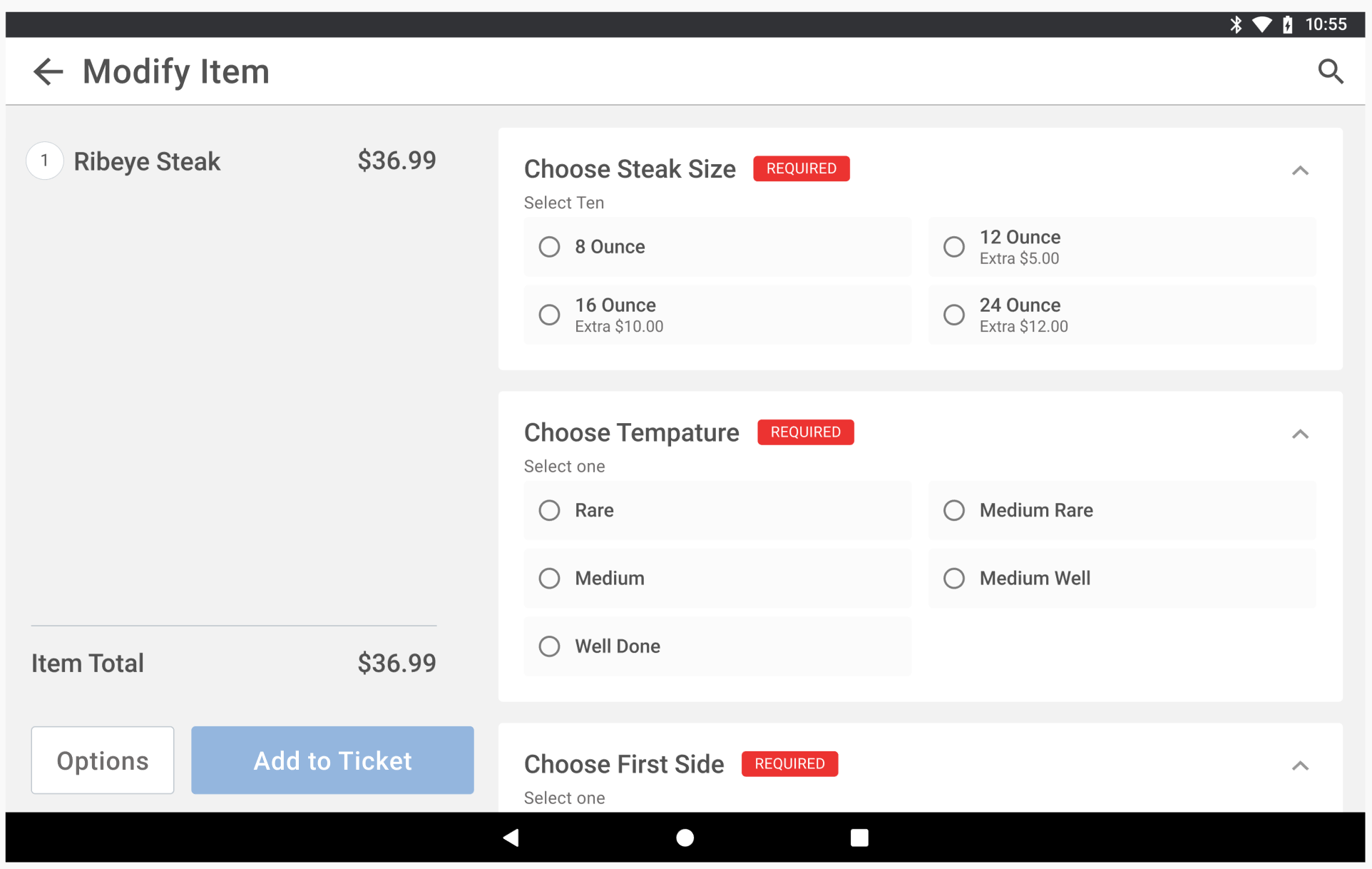Collapse the Choose Steak Size section
This screenshot has height=869, width=1372.
click(1300, 171)
